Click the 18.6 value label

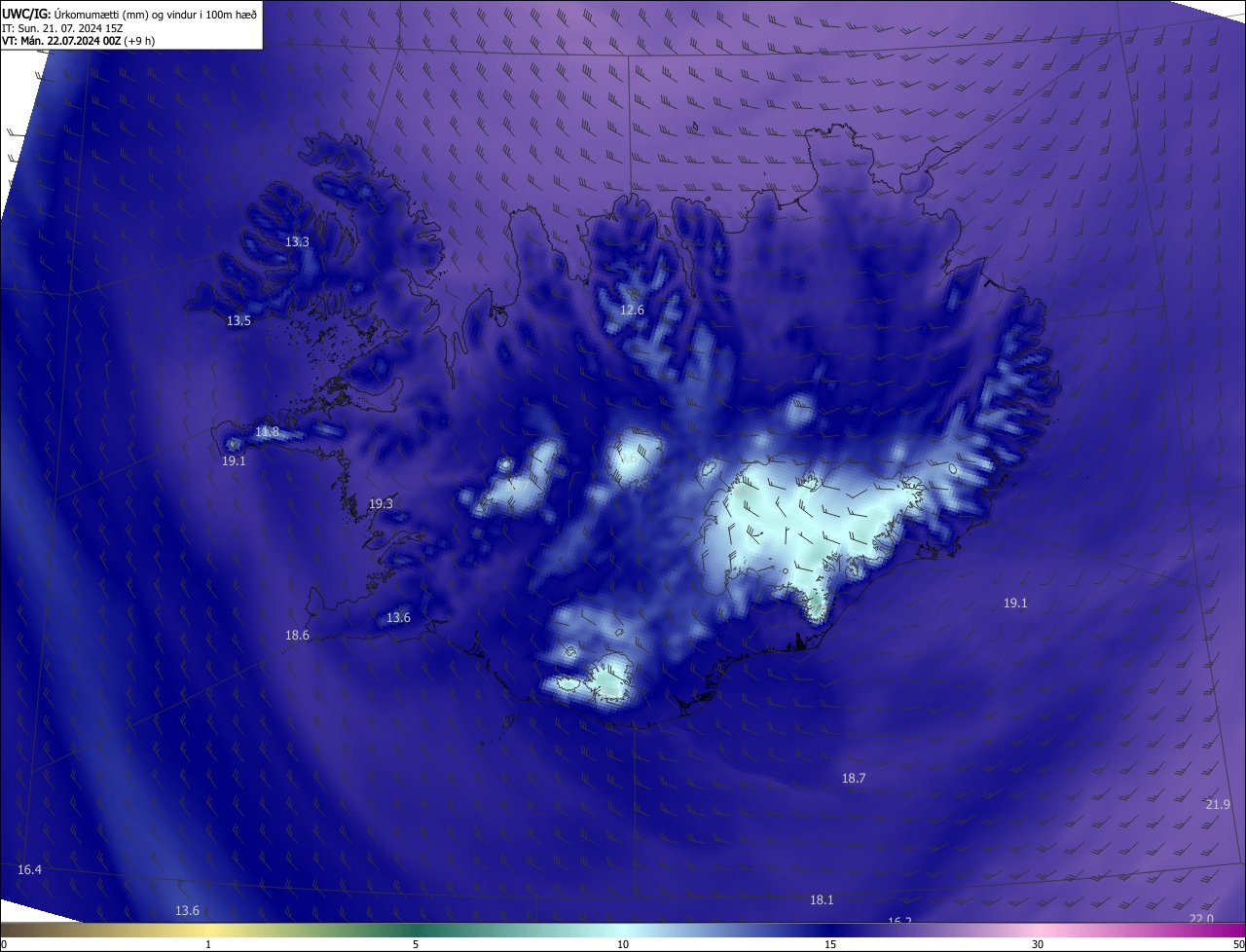pos(297,635)
